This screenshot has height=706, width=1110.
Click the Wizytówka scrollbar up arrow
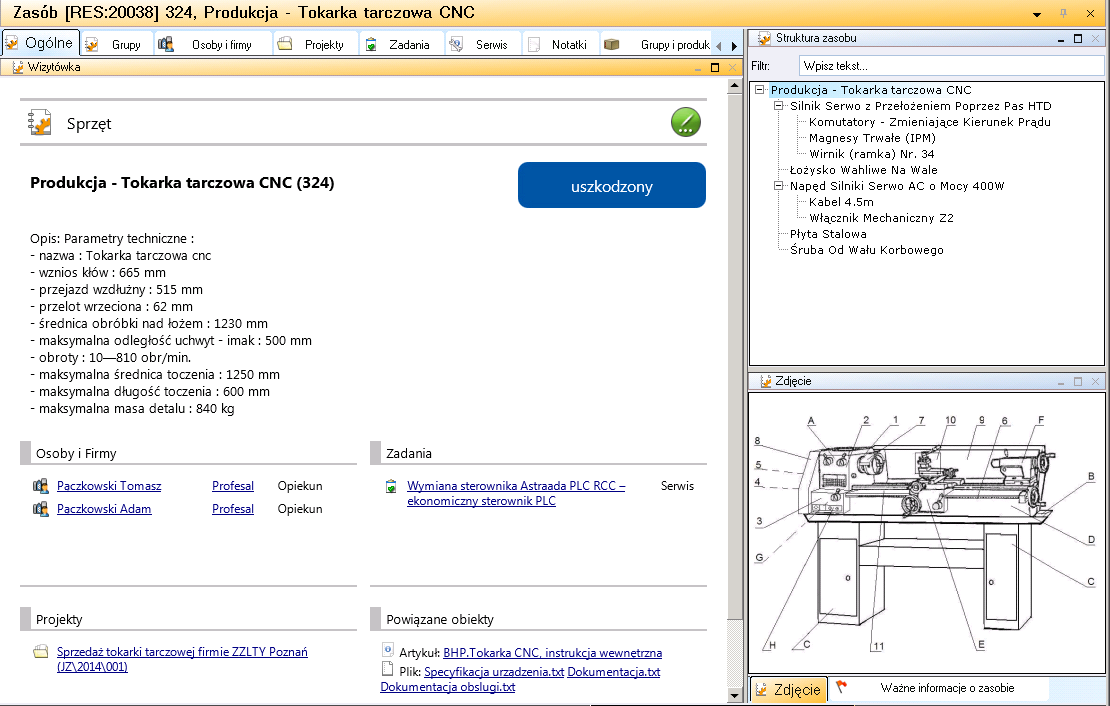pyautogui.click(x=735, y=86)
